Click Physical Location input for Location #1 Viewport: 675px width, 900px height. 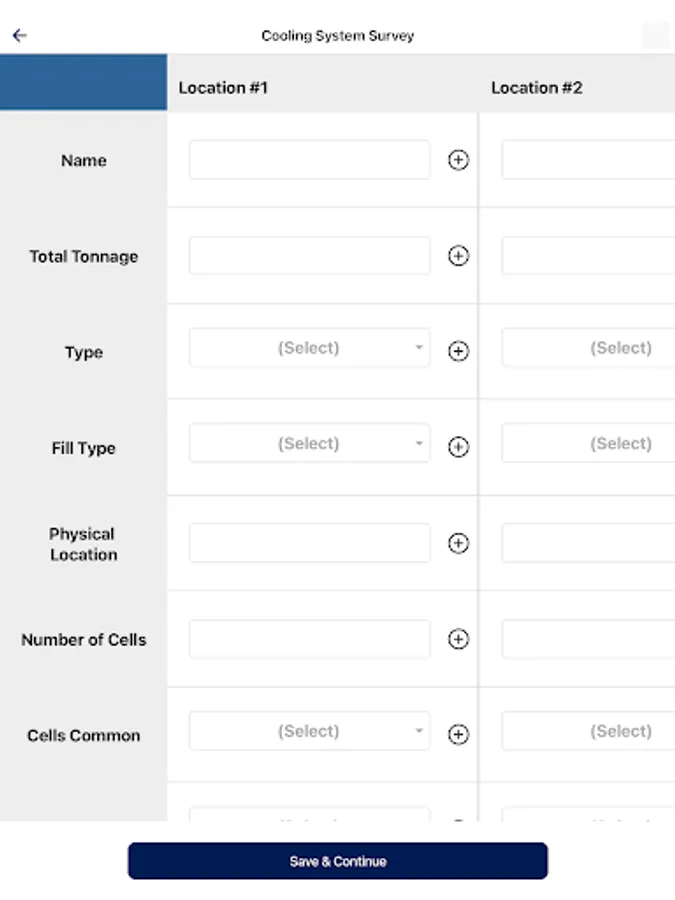(309, 543)
